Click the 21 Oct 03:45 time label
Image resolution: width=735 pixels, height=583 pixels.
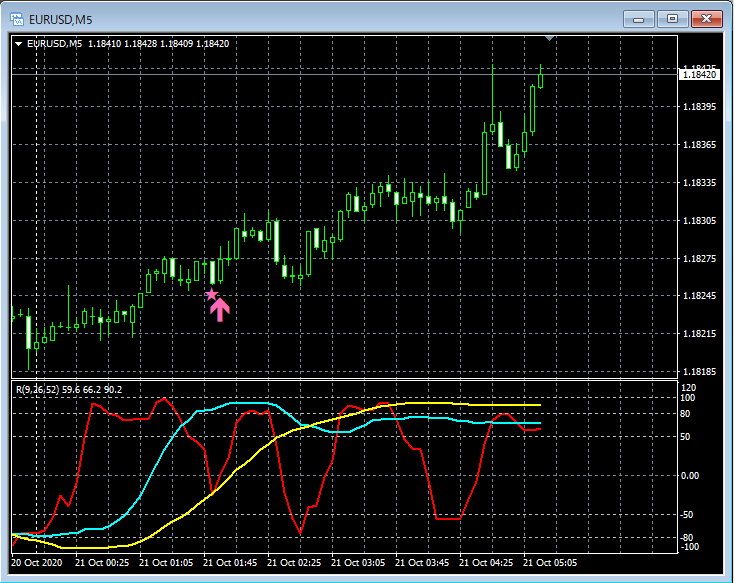[x=422, y=562]
